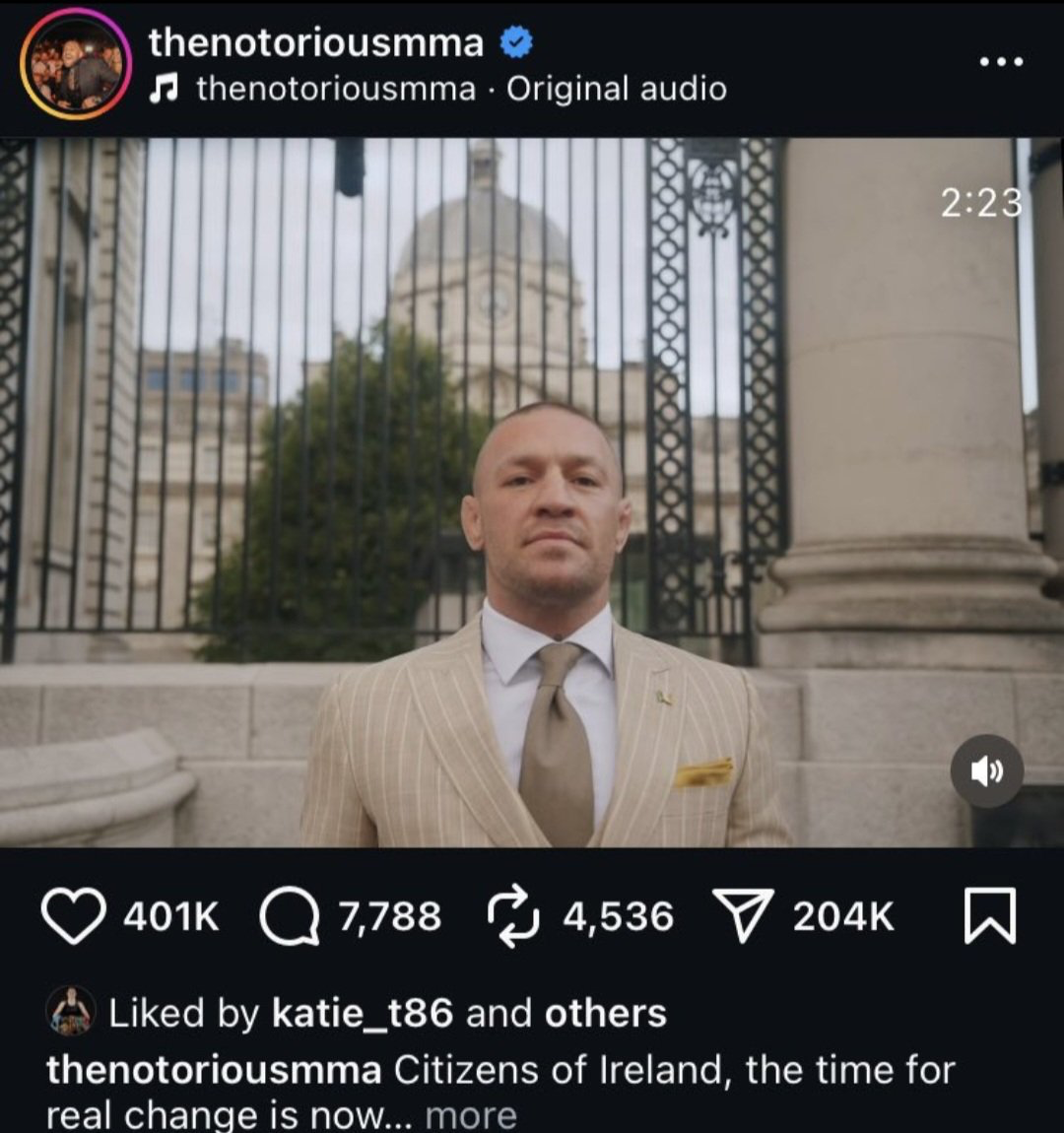Open the three-dot options menu

coord(1002,61)
